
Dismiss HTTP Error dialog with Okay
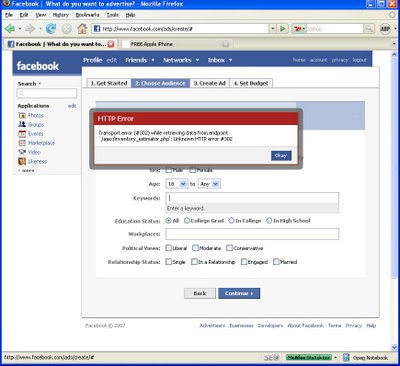point(281,156)
